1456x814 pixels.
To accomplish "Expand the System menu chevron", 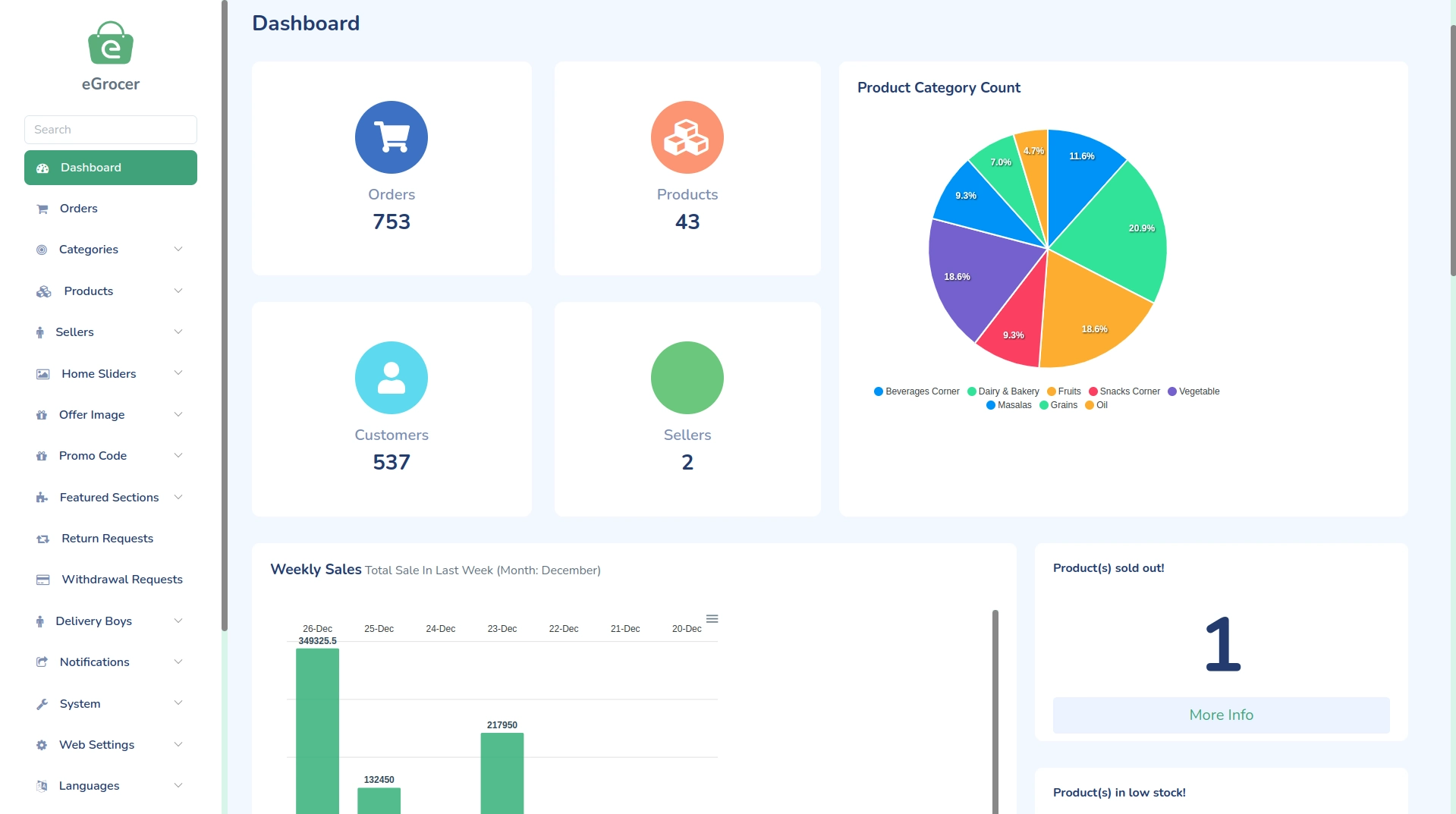I will [178, 703].
